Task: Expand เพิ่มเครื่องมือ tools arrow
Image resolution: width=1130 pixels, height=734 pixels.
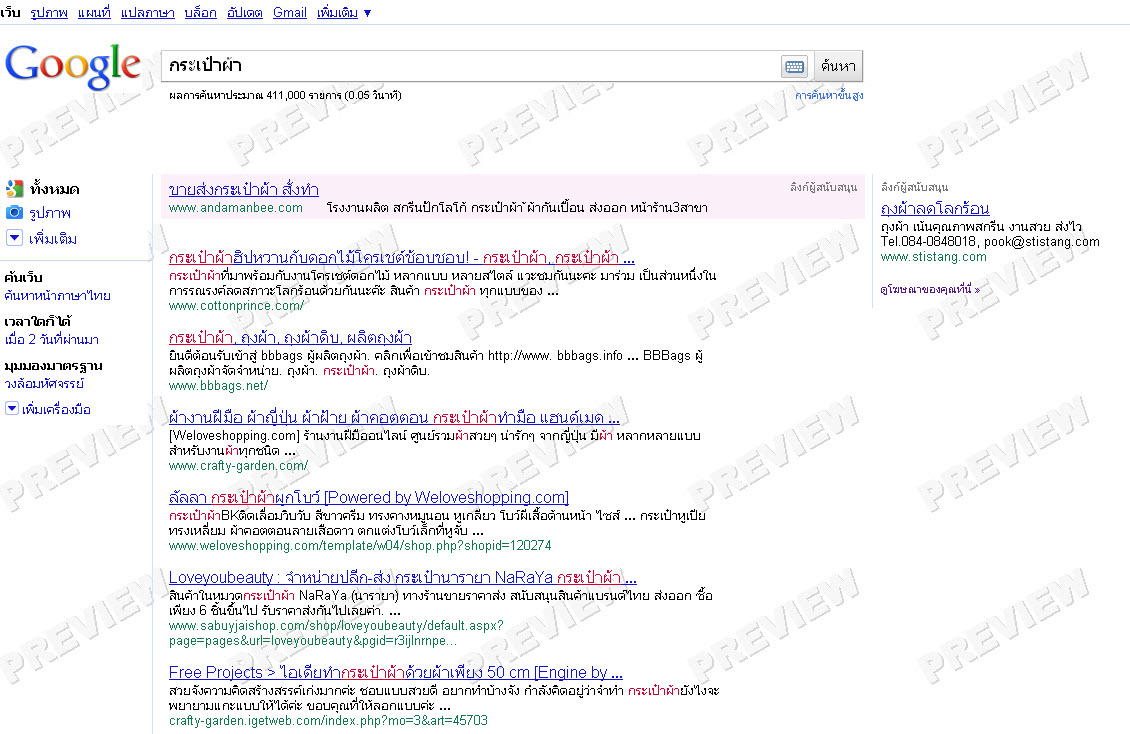Action: (x=12, y=408)
